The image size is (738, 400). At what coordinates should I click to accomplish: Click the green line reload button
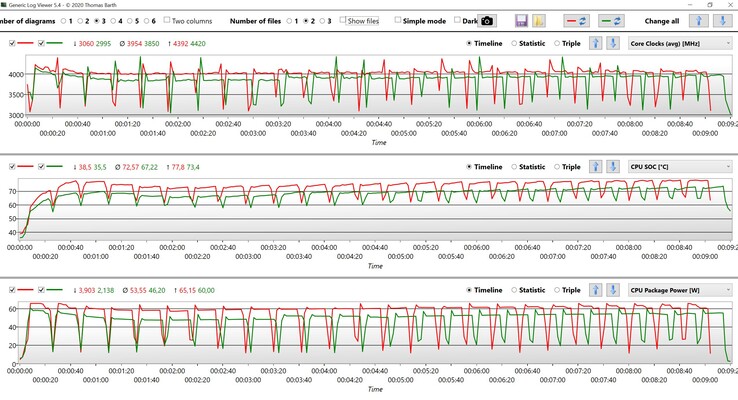pyautogui.click(x=611, y=20)
